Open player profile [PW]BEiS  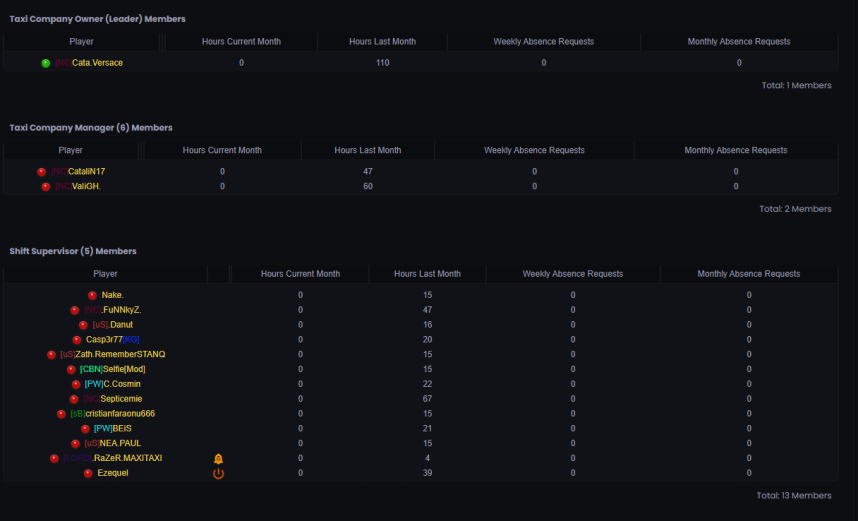(x=113, y=428)
